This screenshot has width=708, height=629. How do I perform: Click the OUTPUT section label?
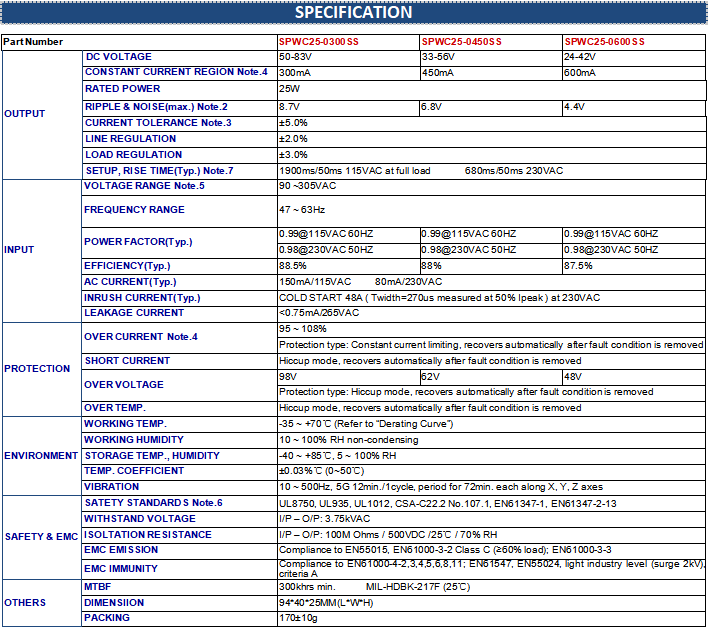tap(25, 114)
